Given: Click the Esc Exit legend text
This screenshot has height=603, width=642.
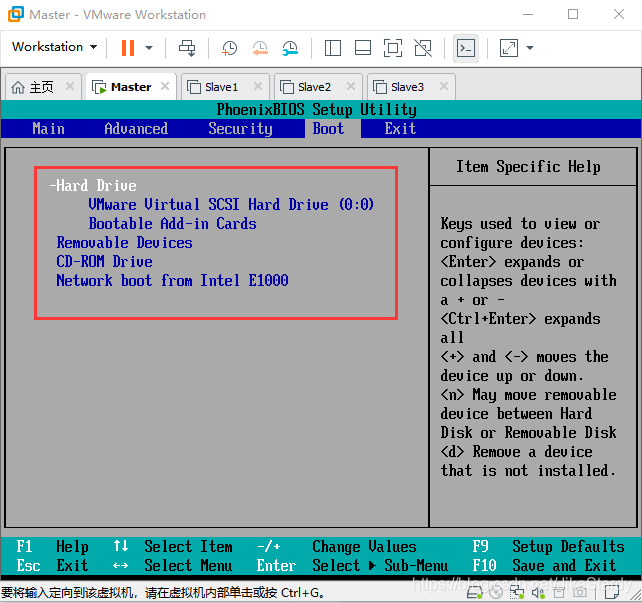Looking at the screenshot, I should [52, 565].
